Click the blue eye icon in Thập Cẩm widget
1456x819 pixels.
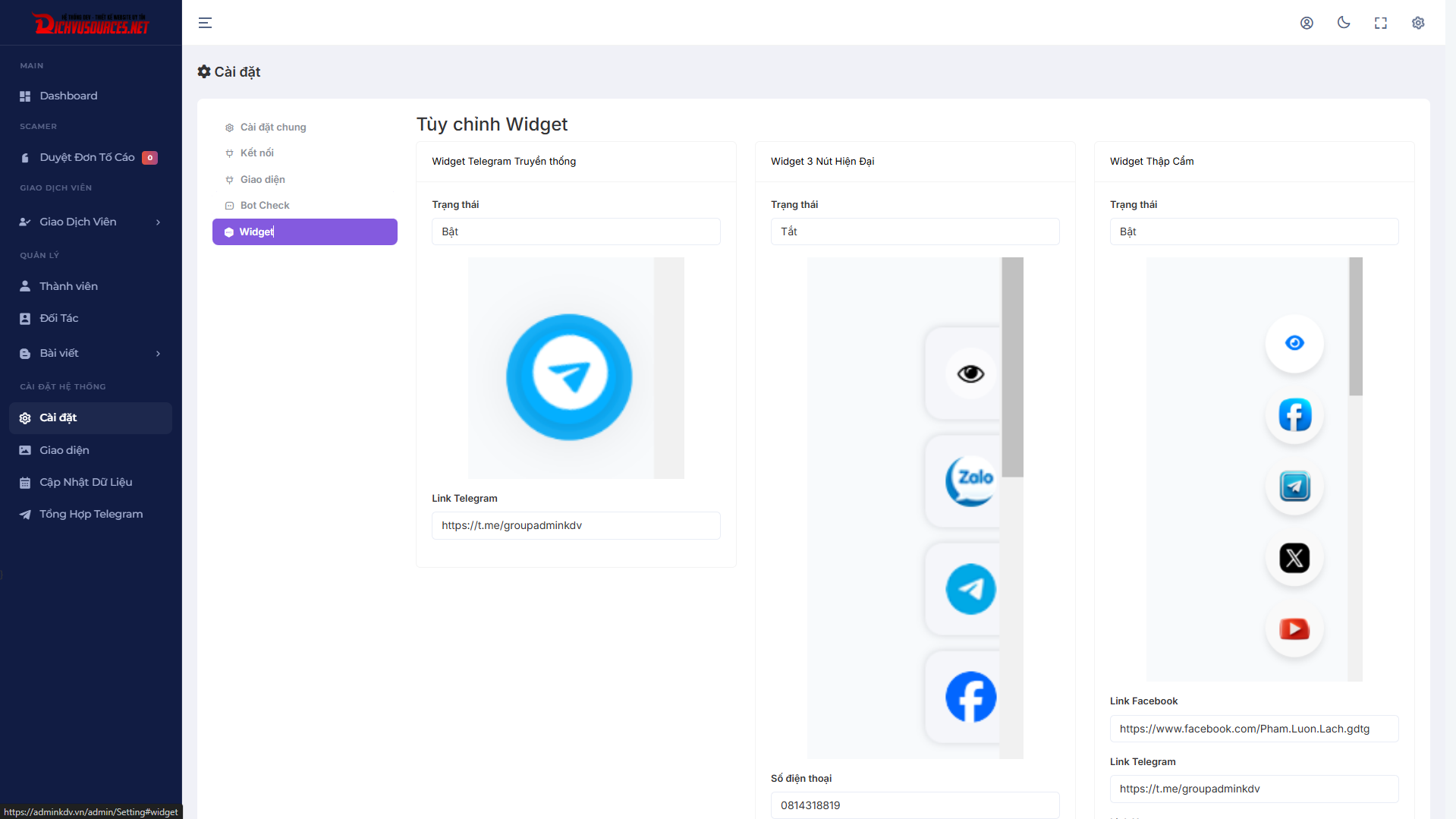[x=1294, y=343]
